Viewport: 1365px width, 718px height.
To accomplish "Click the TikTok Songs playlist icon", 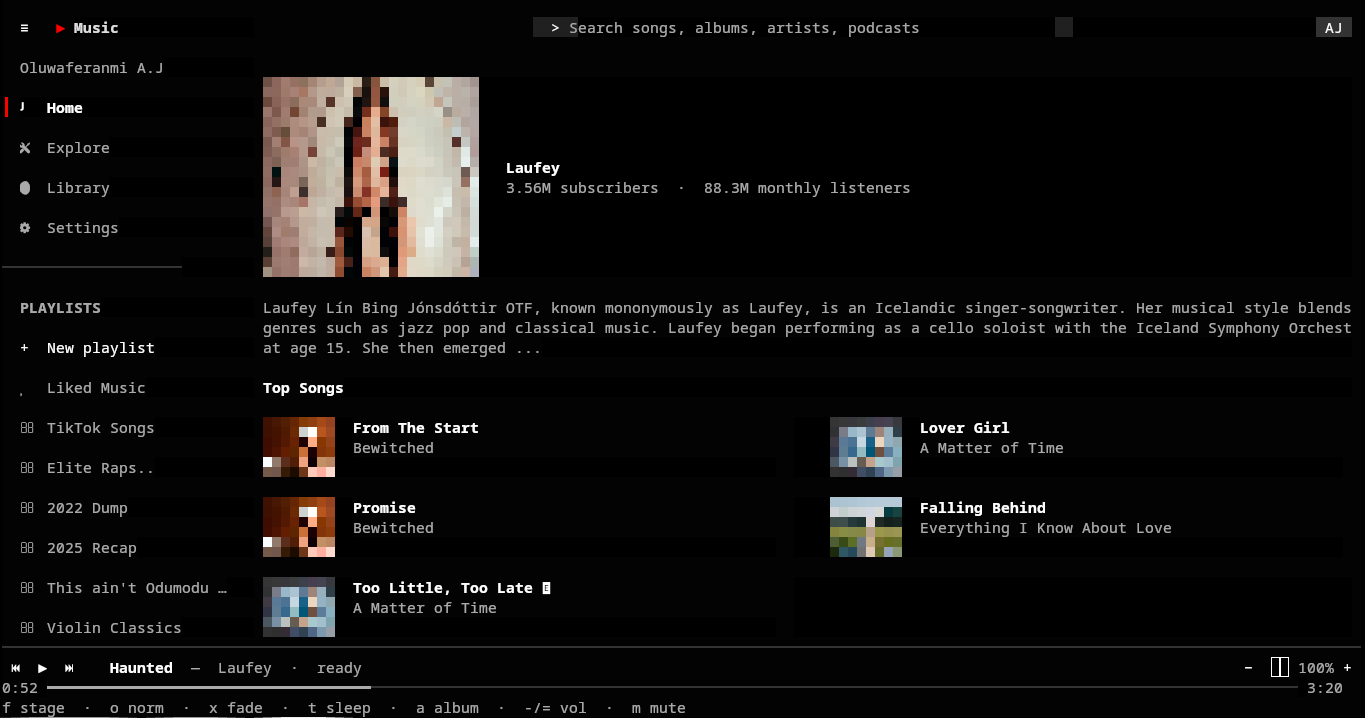I will 27,428.
